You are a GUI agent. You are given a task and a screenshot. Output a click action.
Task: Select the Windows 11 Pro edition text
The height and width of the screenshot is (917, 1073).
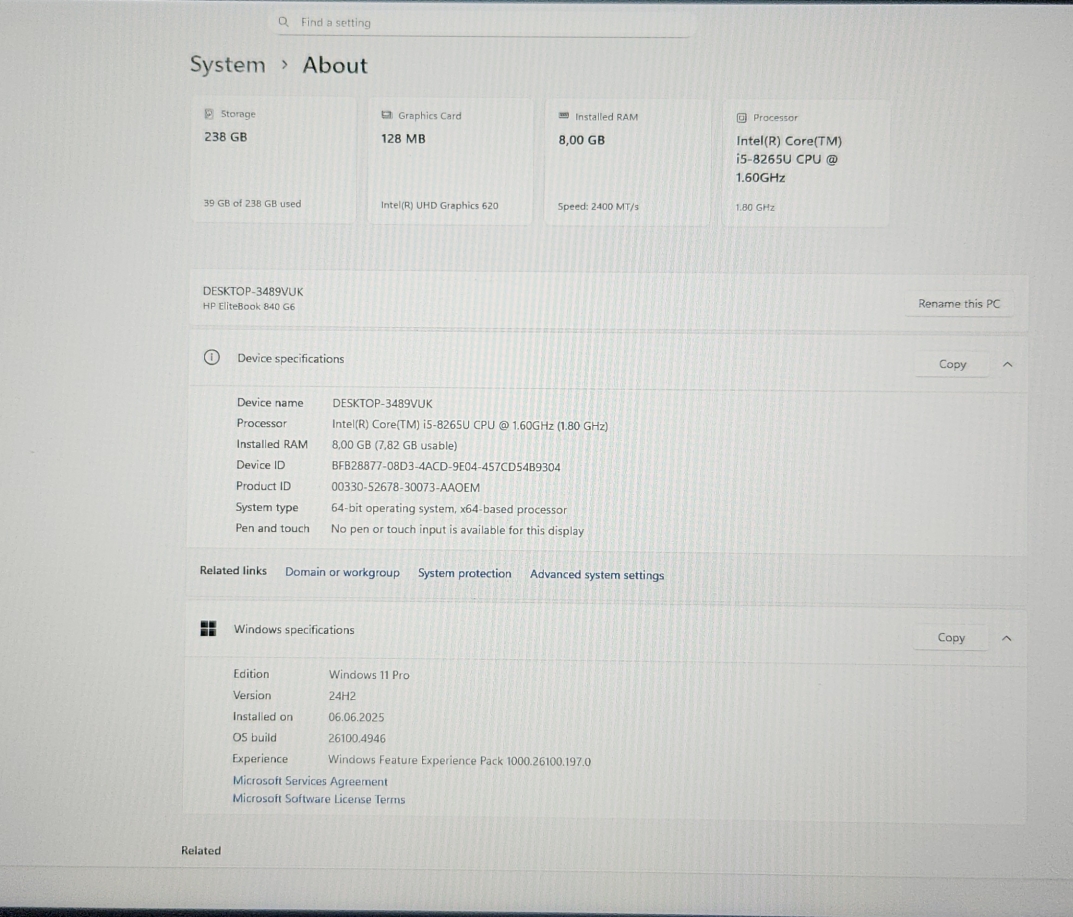[x=369, y=675]
